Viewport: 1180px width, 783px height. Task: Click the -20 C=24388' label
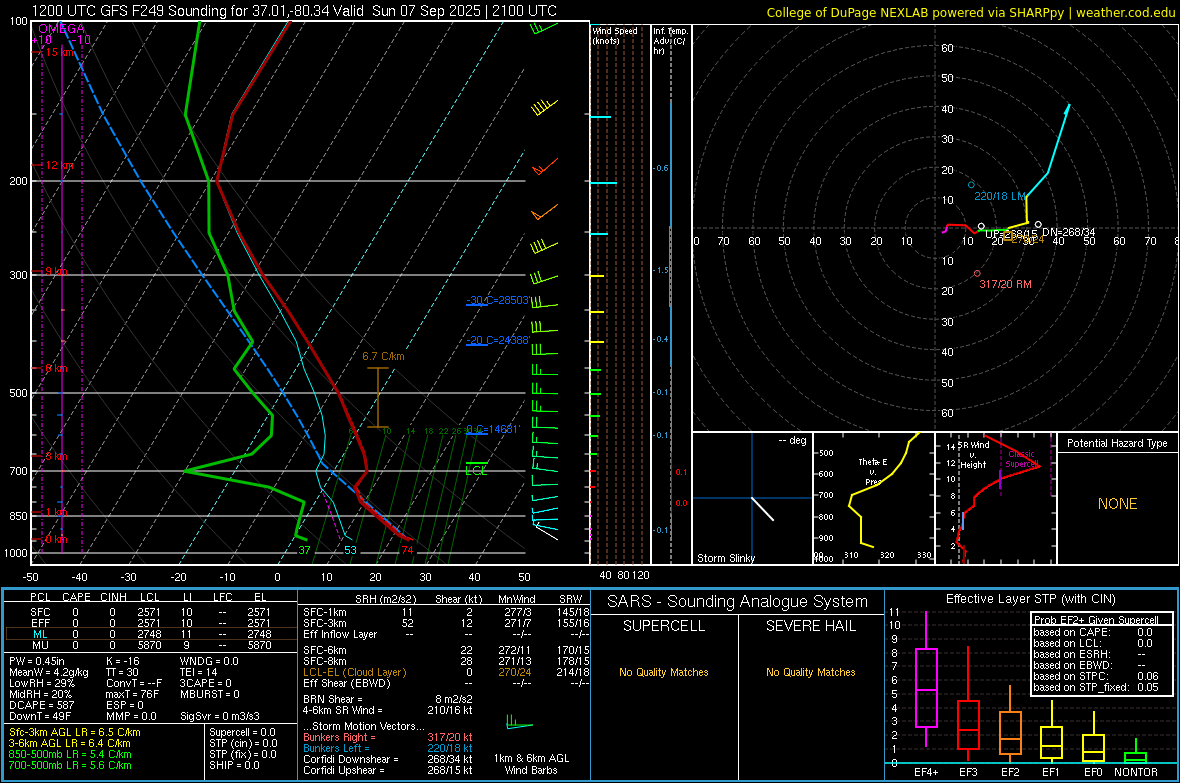point(498,340)
